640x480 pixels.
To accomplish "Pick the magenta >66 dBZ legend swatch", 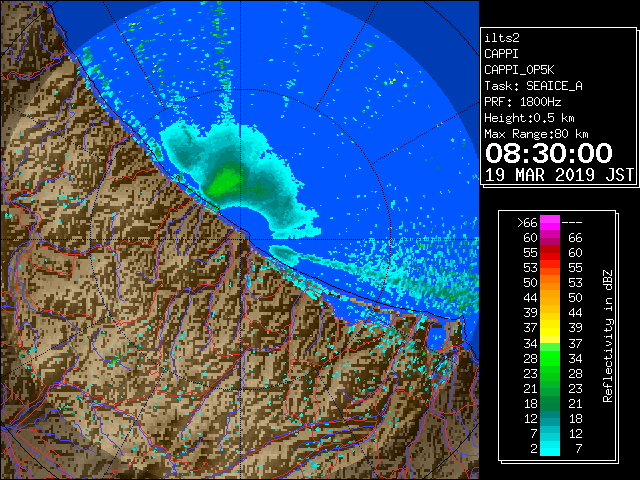I will coord(550,223).
